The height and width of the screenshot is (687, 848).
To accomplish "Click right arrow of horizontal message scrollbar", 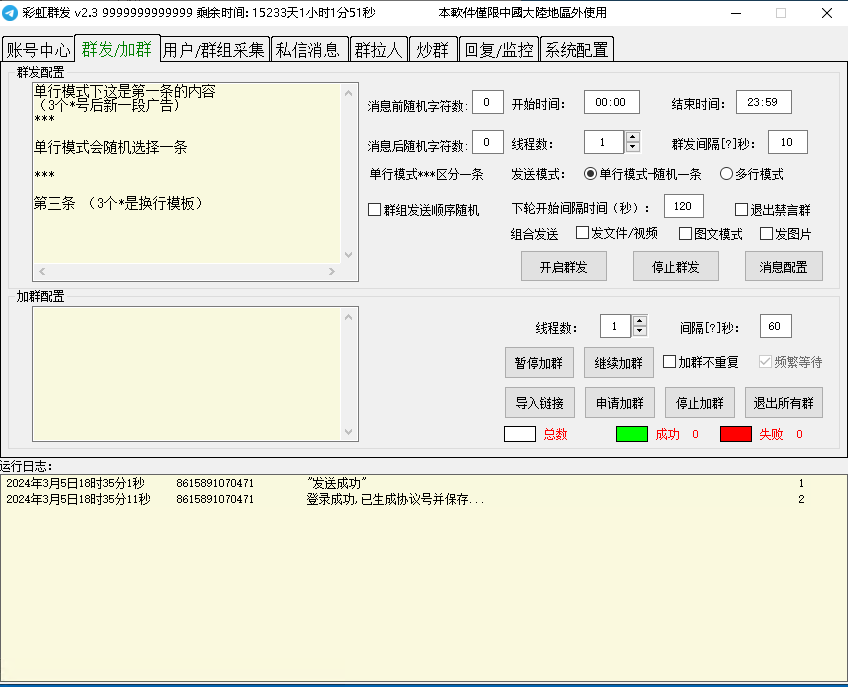I will pos(331,271).
